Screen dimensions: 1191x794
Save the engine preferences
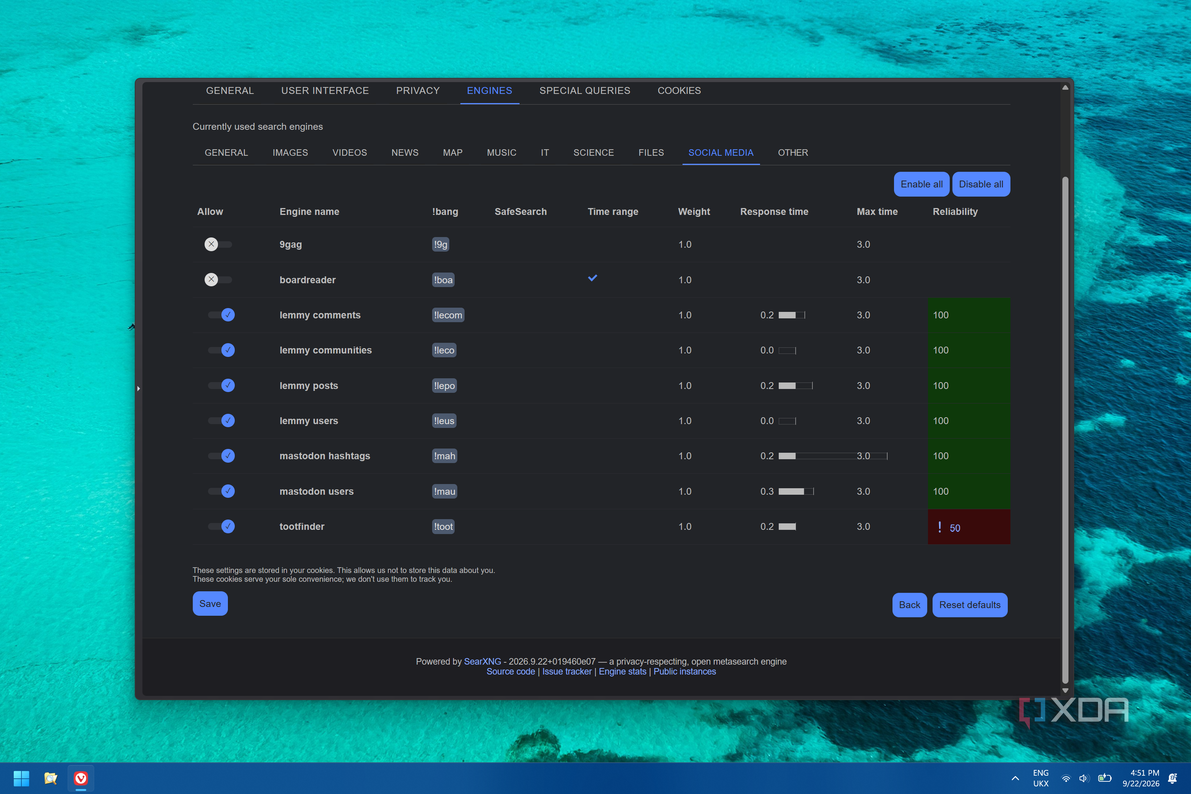pyautogui.click(x=210, y=604)
